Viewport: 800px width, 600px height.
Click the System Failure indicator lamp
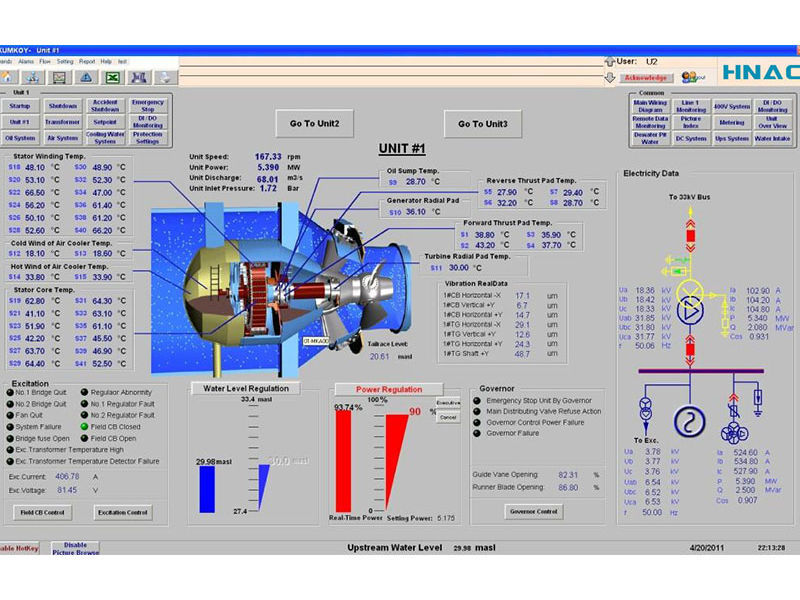[10, 427]
